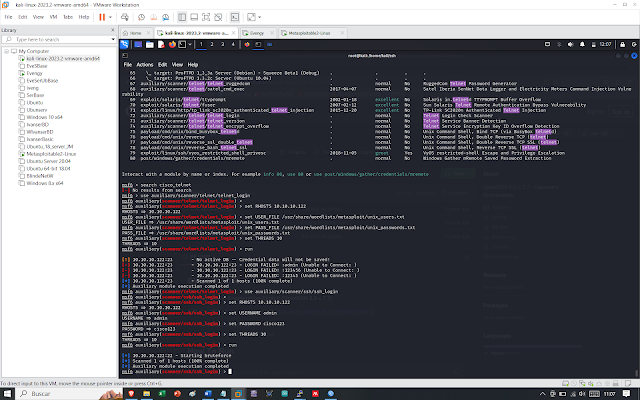Open the VMware View menu

38,17
